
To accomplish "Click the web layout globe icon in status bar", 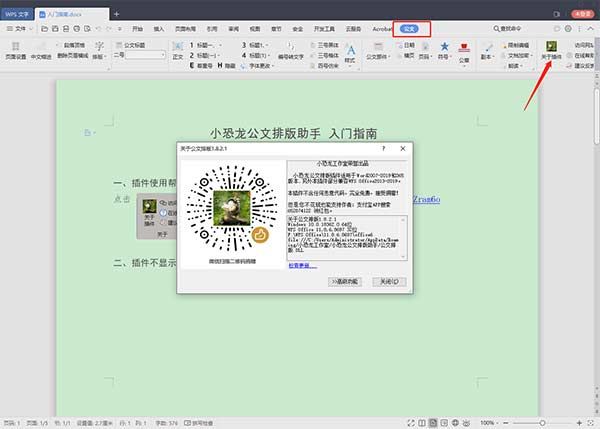I will pyautogui.click(x=455, y=423).
